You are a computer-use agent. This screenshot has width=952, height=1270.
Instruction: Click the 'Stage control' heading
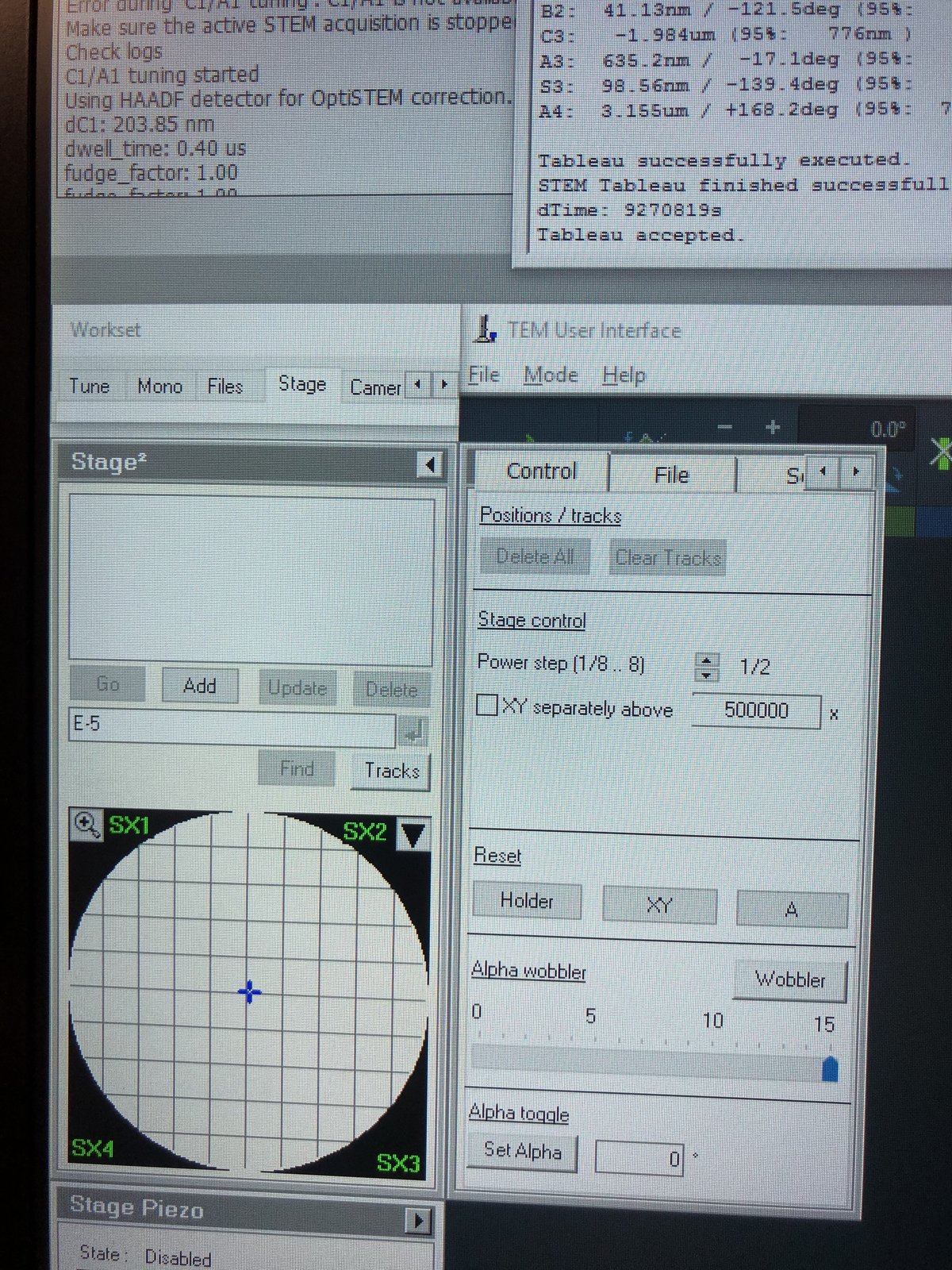532,620
